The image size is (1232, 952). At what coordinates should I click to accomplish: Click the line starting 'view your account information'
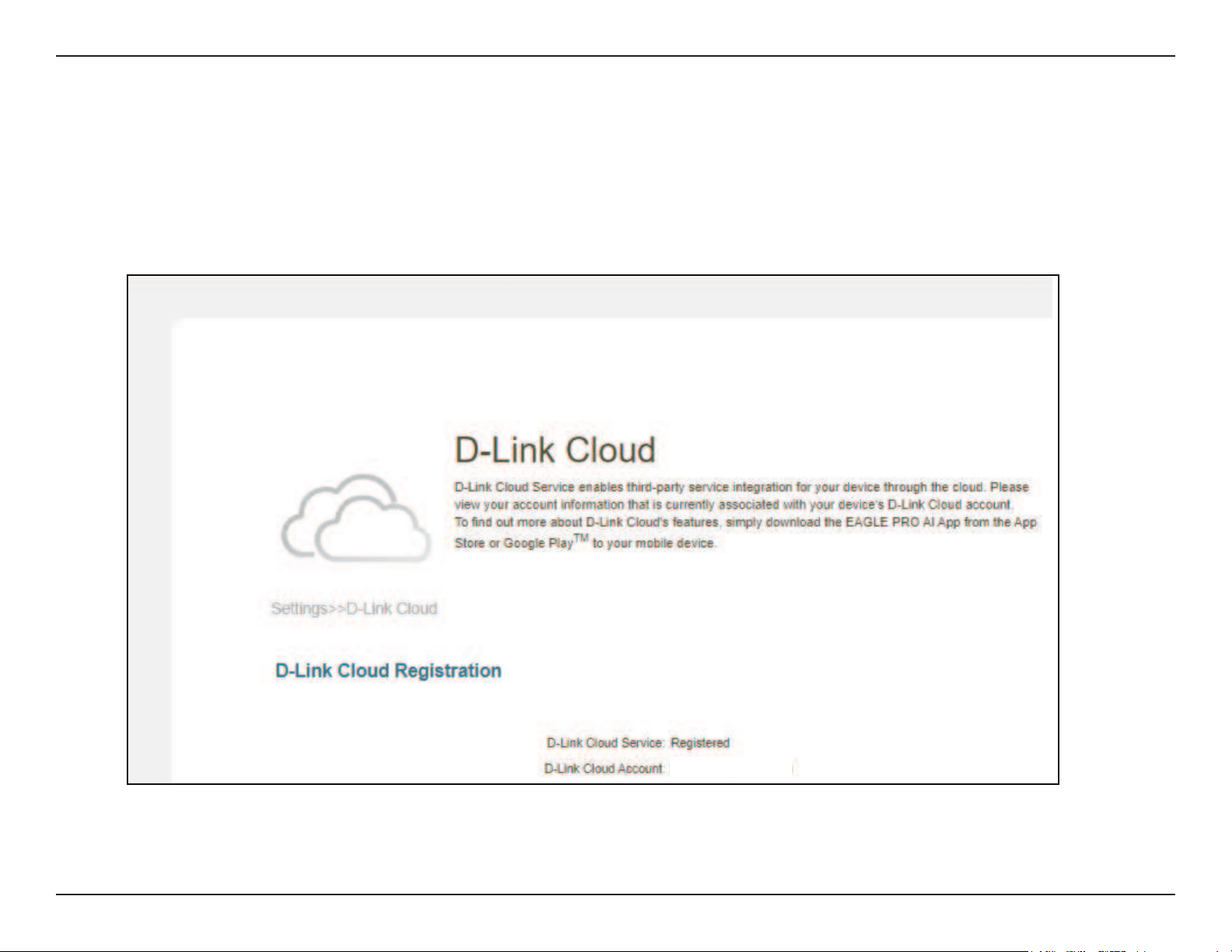point(734,504)
